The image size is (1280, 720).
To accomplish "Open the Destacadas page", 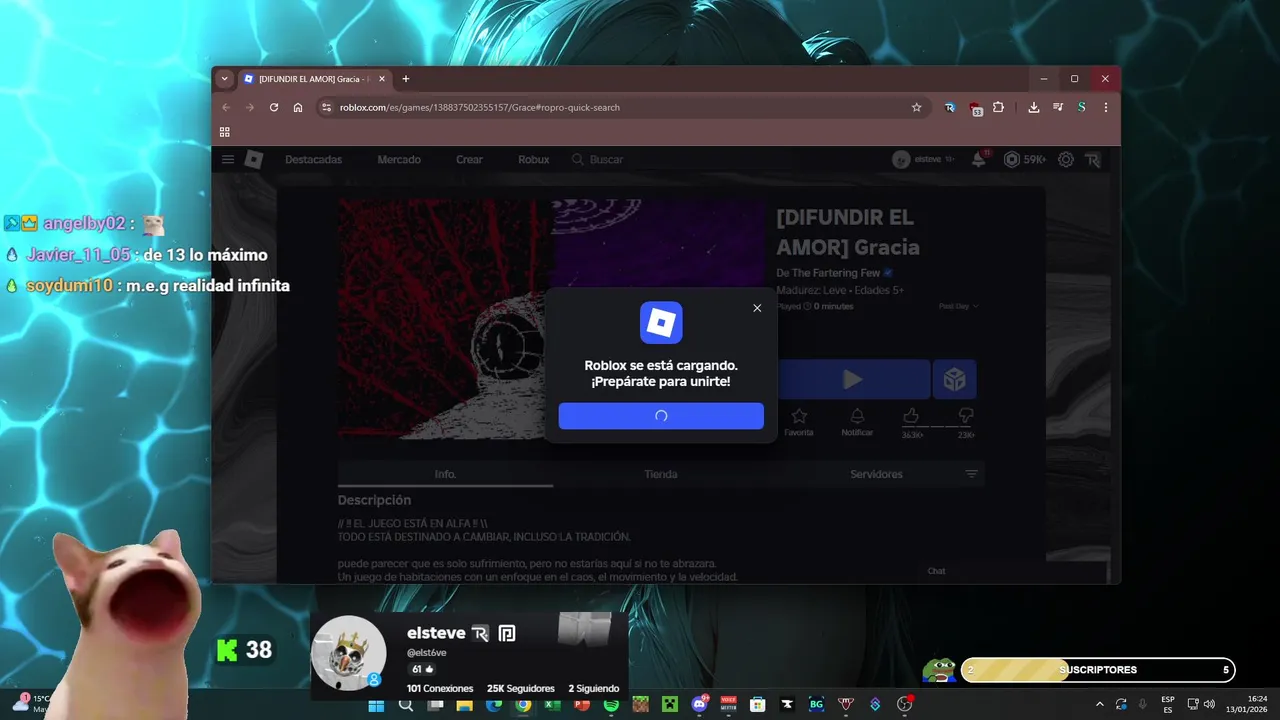I will tap(313, 160).
